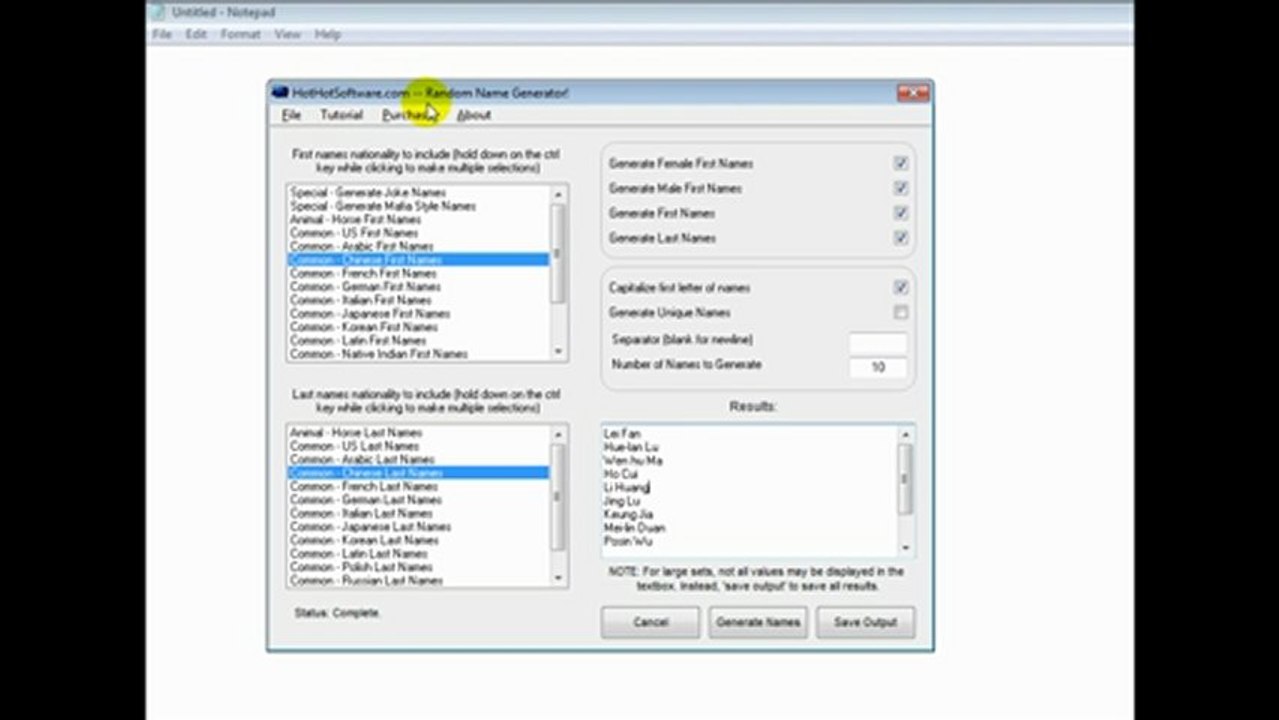Click the Generate Names button

(x=758, y=622)
